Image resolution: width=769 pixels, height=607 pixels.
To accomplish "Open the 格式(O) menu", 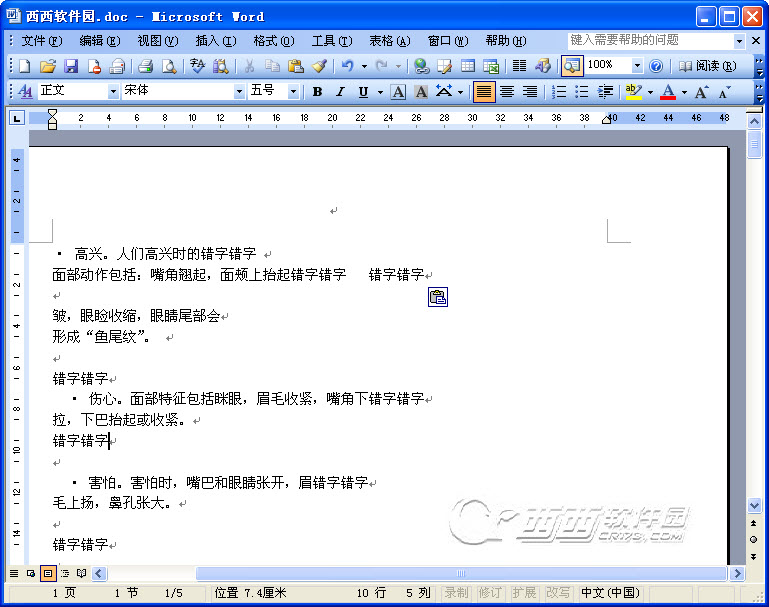I will coord(274,41).
